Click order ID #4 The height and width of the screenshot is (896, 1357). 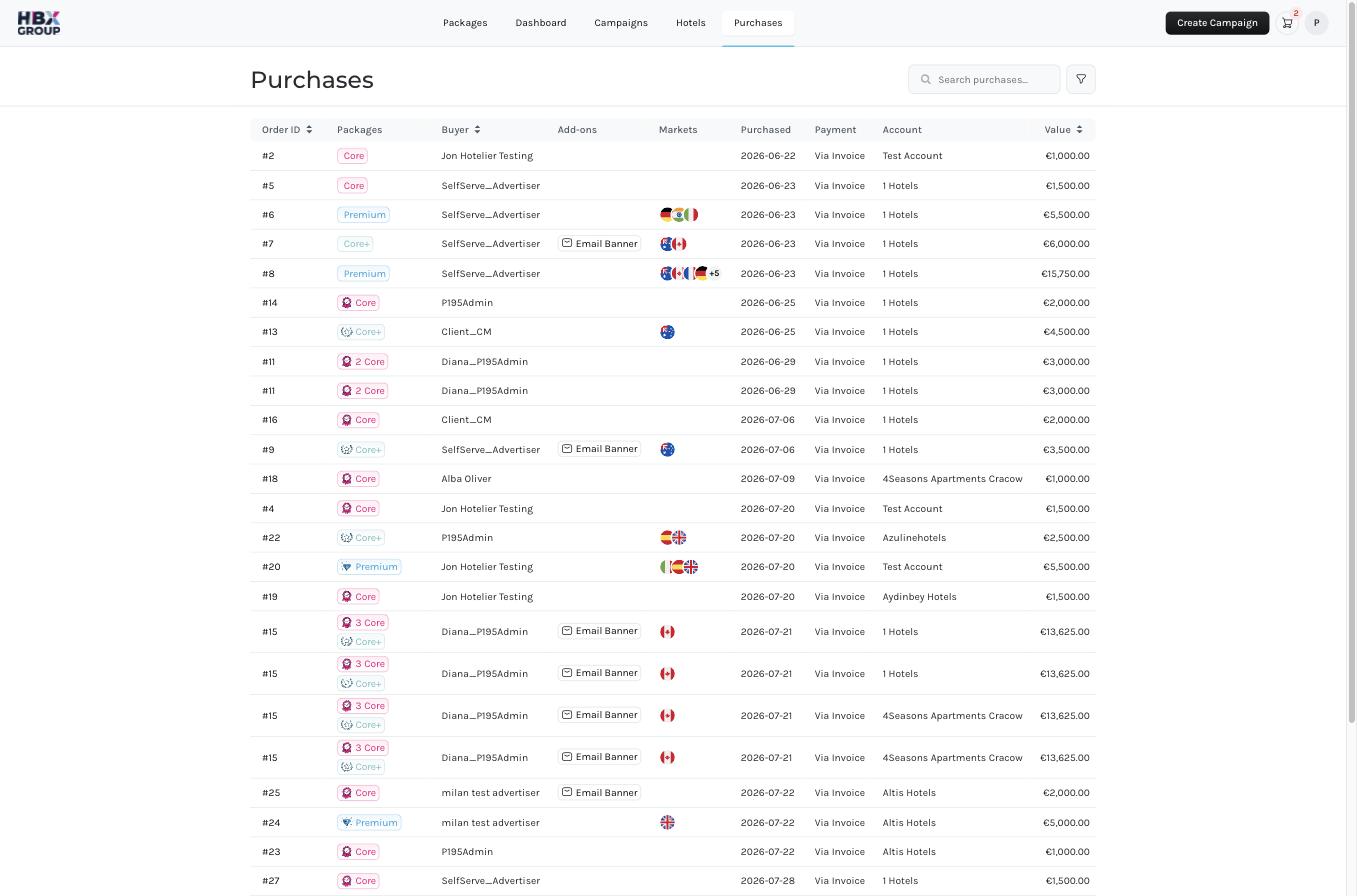pyautogui.click(x=268, y=509)
